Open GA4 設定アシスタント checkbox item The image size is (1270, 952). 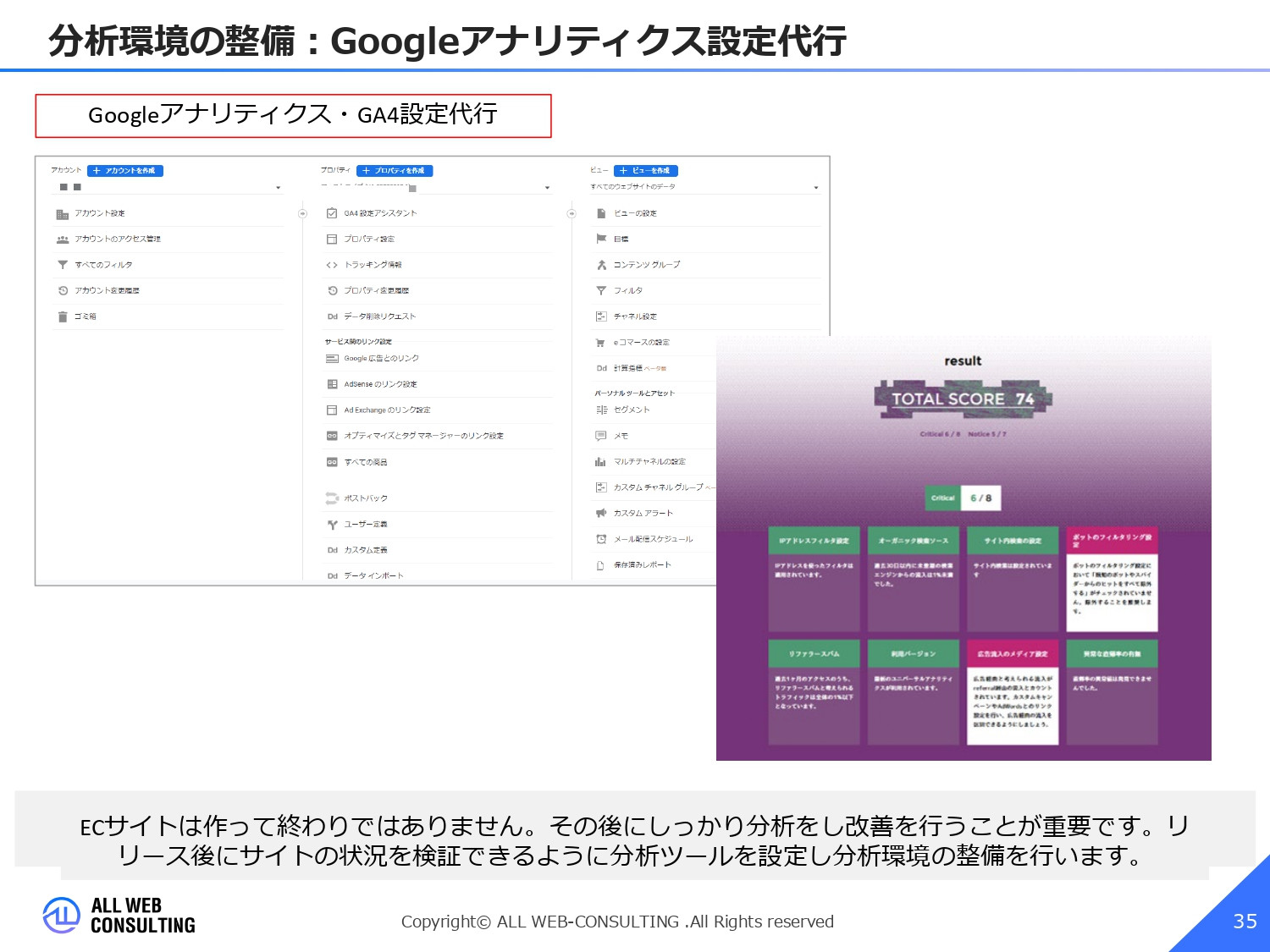(x=381, y=212)
